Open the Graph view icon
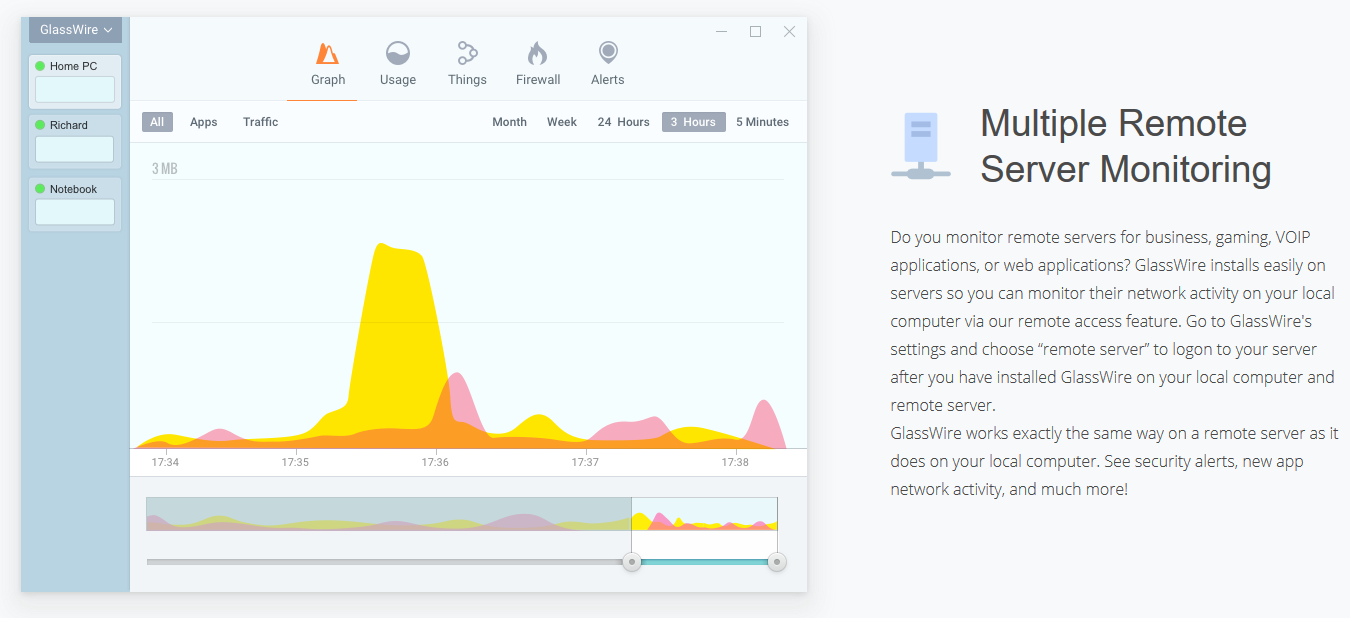This screenshot has width=1350, height=618. pyautogui.click(x=327, y=53)
